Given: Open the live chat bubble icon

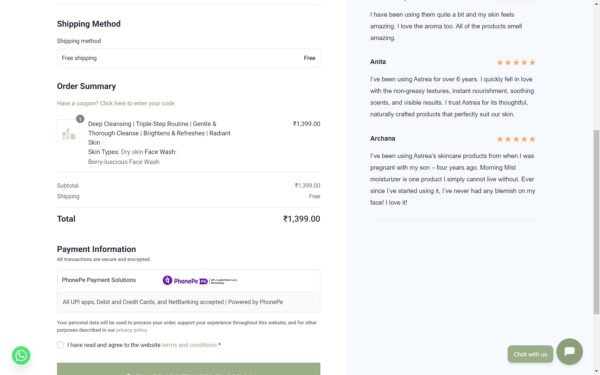Looking at the screenshot, I should [569, 351].
